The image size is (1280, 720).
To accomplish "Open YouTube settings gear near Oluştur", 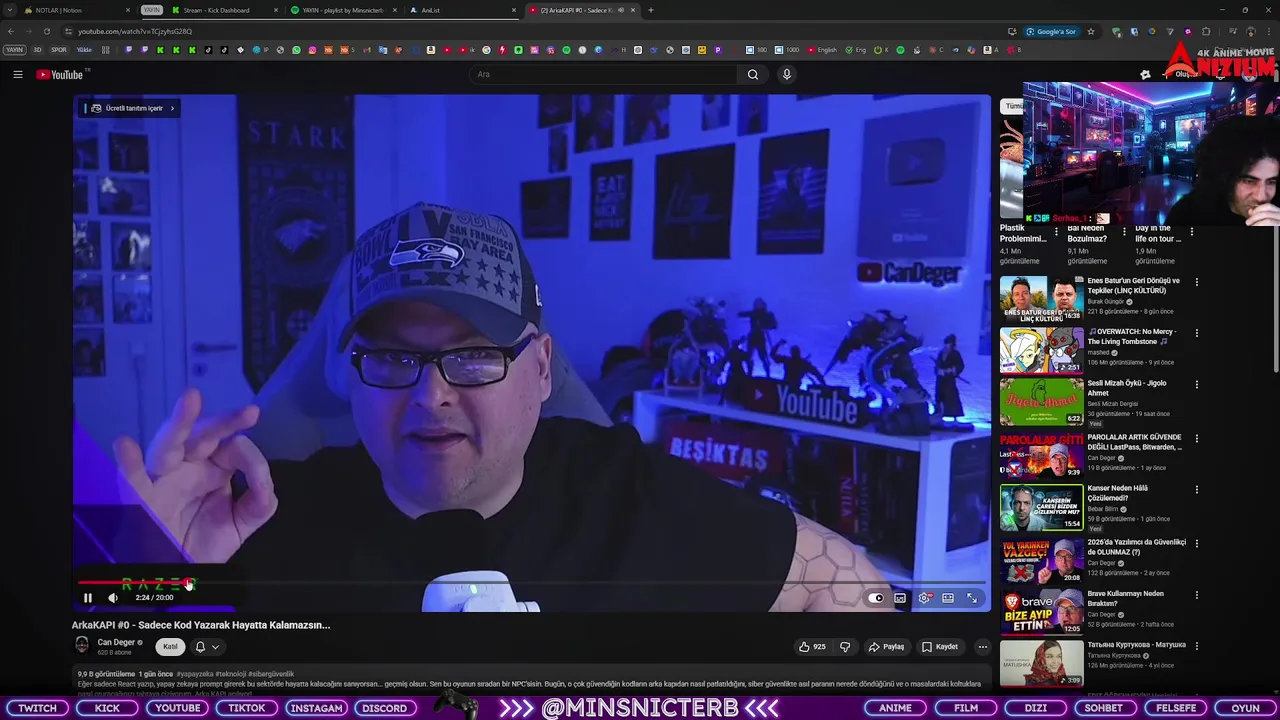I will coord(1145,74).
